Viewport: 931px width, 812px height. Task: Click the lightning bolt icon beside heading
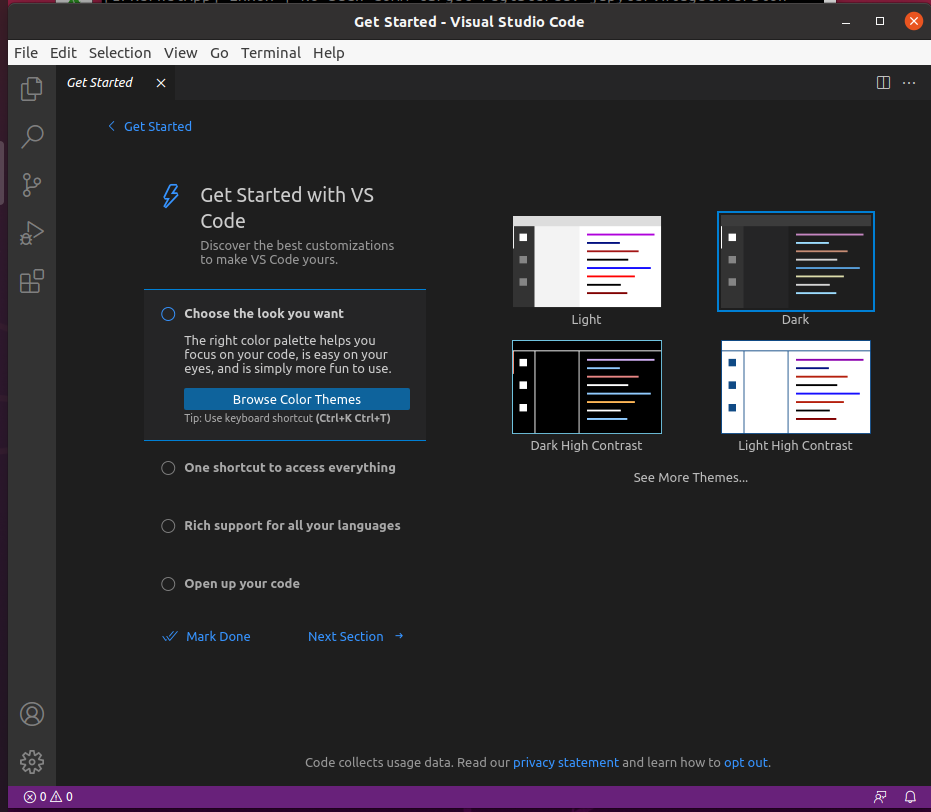pyautogui.click(x=171, y=196)
